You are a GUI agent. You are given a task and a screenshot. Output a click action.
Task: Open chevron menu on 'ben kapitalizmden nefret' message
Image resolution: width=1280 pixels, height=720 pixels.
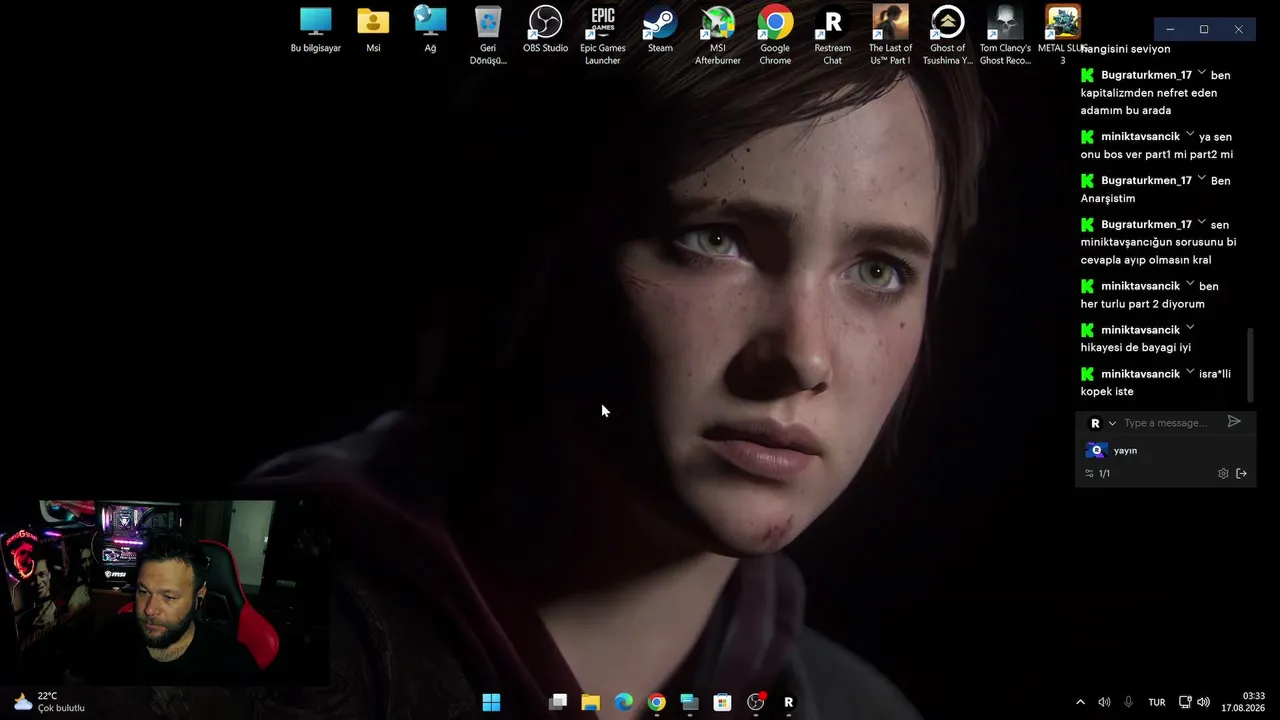1201,74
